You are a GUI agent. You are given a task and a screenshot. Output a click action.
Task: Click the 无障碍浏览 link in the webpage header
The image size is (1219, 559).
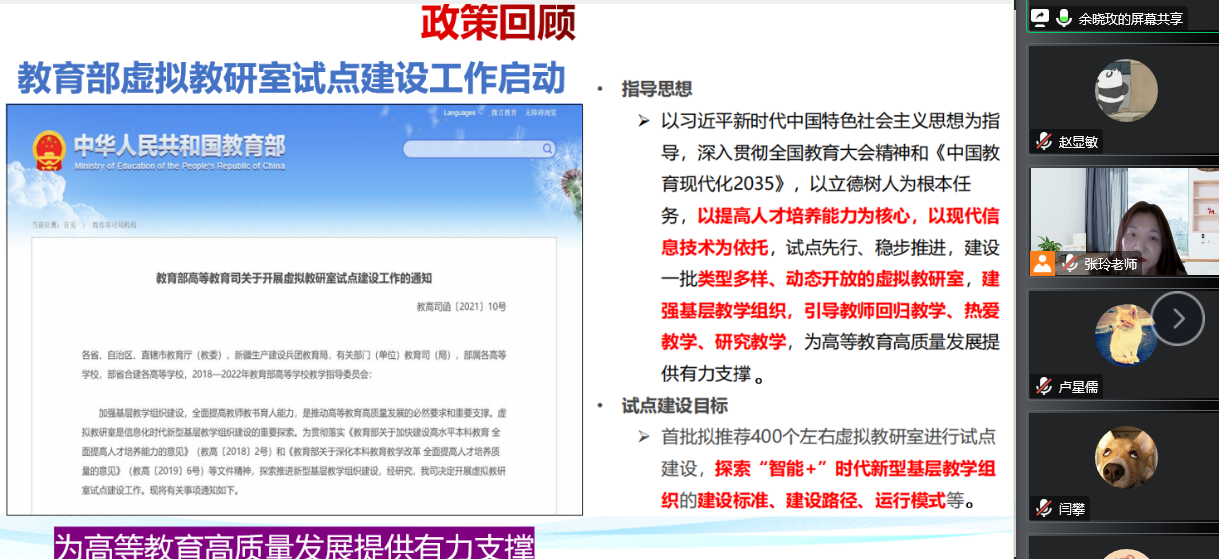click(x=539, y=112)
